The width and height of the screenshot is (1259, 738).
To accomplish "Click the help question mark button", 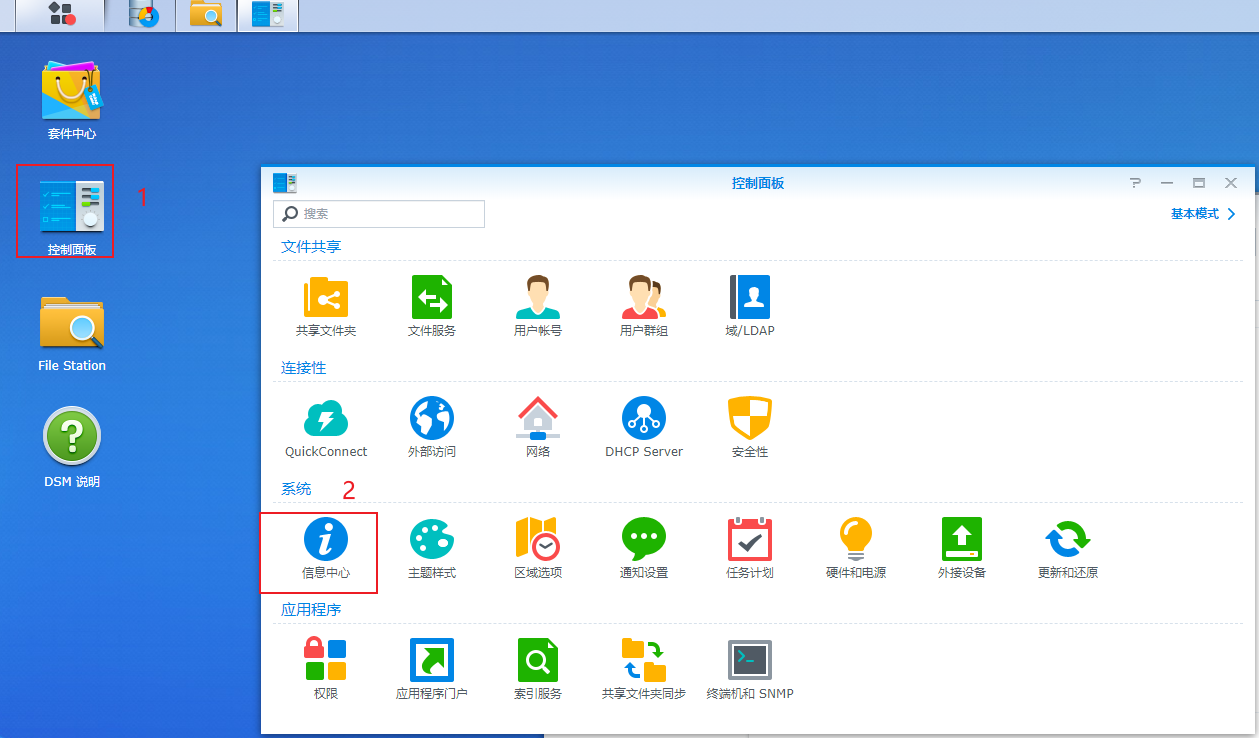I will point(1135,183).
